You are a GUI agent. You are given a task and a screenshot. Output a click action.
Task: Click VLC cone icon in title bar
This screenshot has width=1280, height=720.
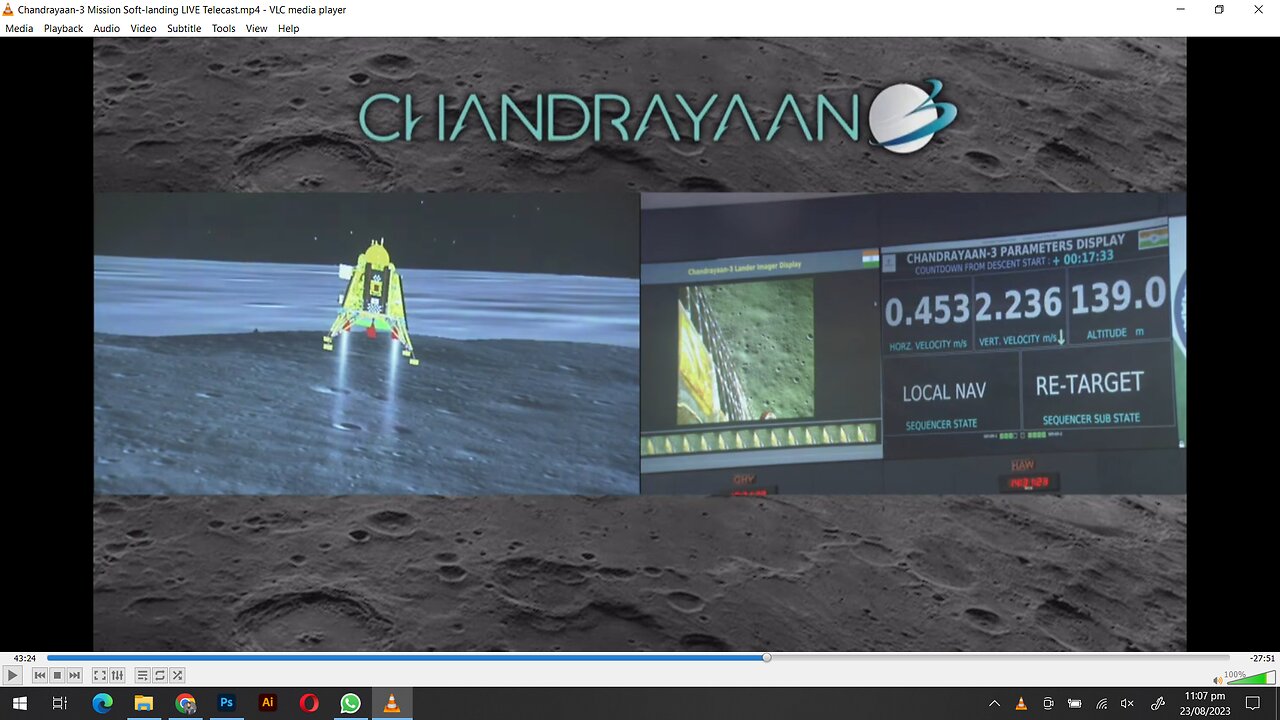point(9,9)
